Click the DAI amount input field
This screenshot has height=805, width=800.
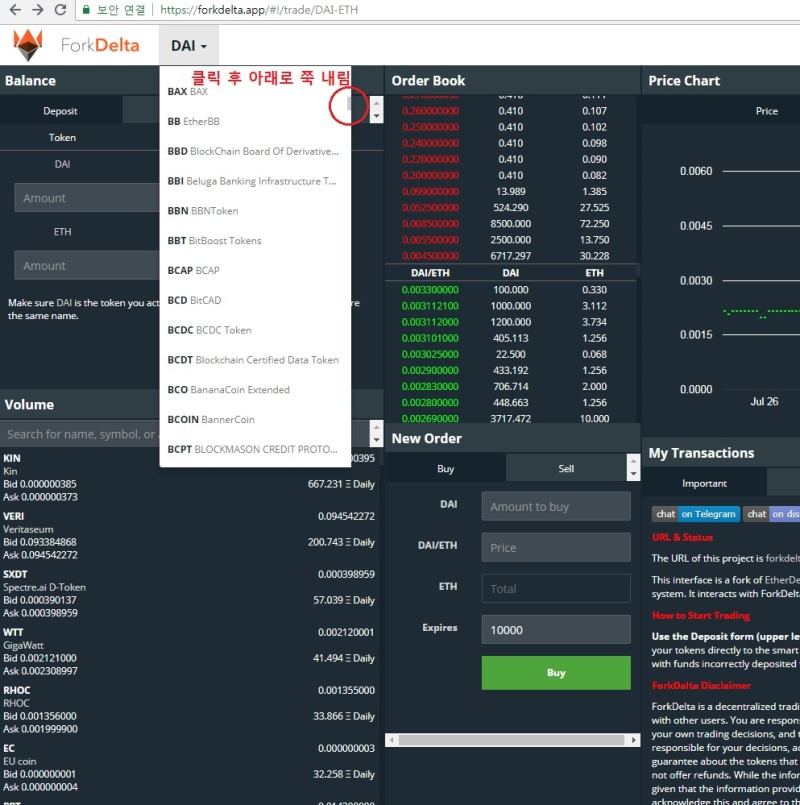coord(86,198)
